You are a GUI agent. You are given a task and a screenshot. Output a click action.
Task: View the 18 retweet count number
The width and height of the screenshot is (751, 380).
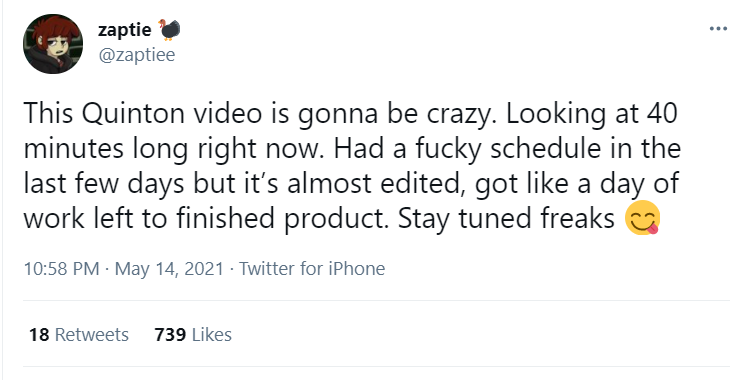[39, 334]
